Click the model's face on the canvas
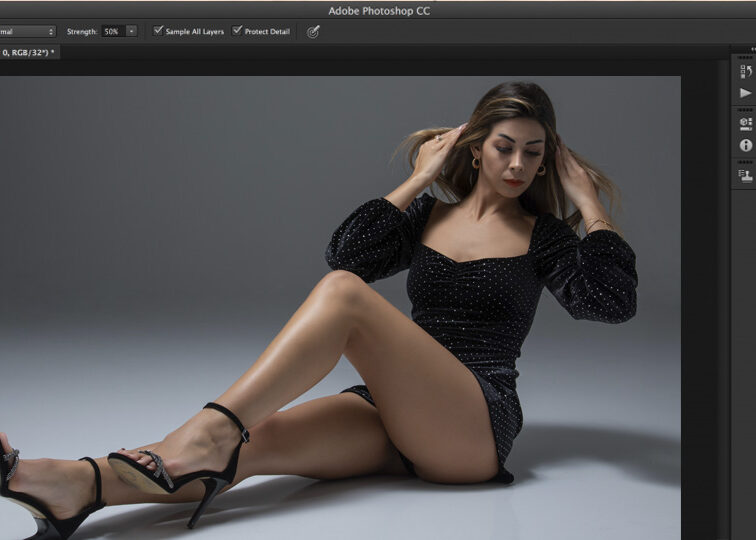 513,153
